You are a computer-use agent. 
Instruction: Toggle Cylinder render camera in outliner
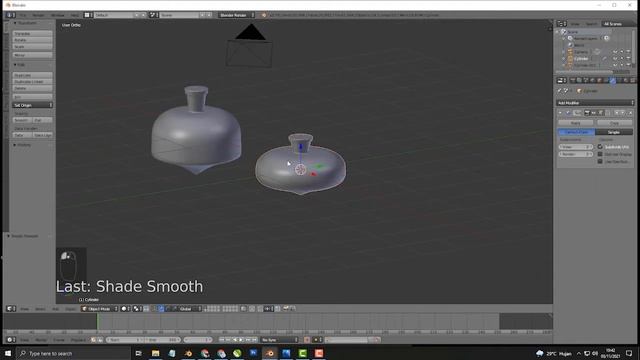click(628, 58)
